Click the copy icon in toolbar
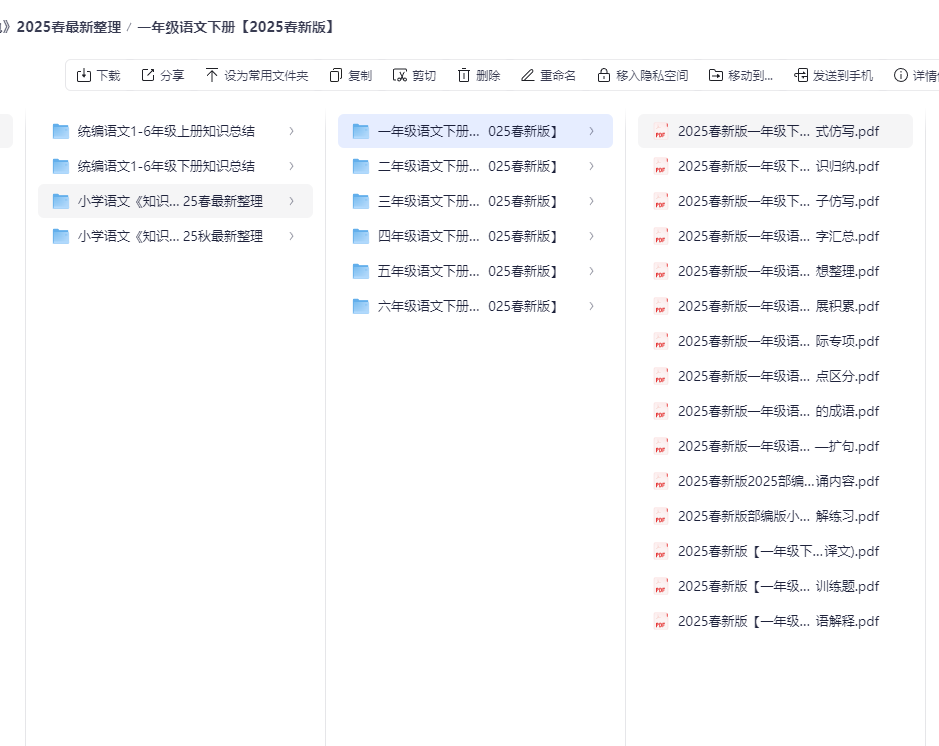Viewport: 939px width, 746px height. click(x=336, y=76)
